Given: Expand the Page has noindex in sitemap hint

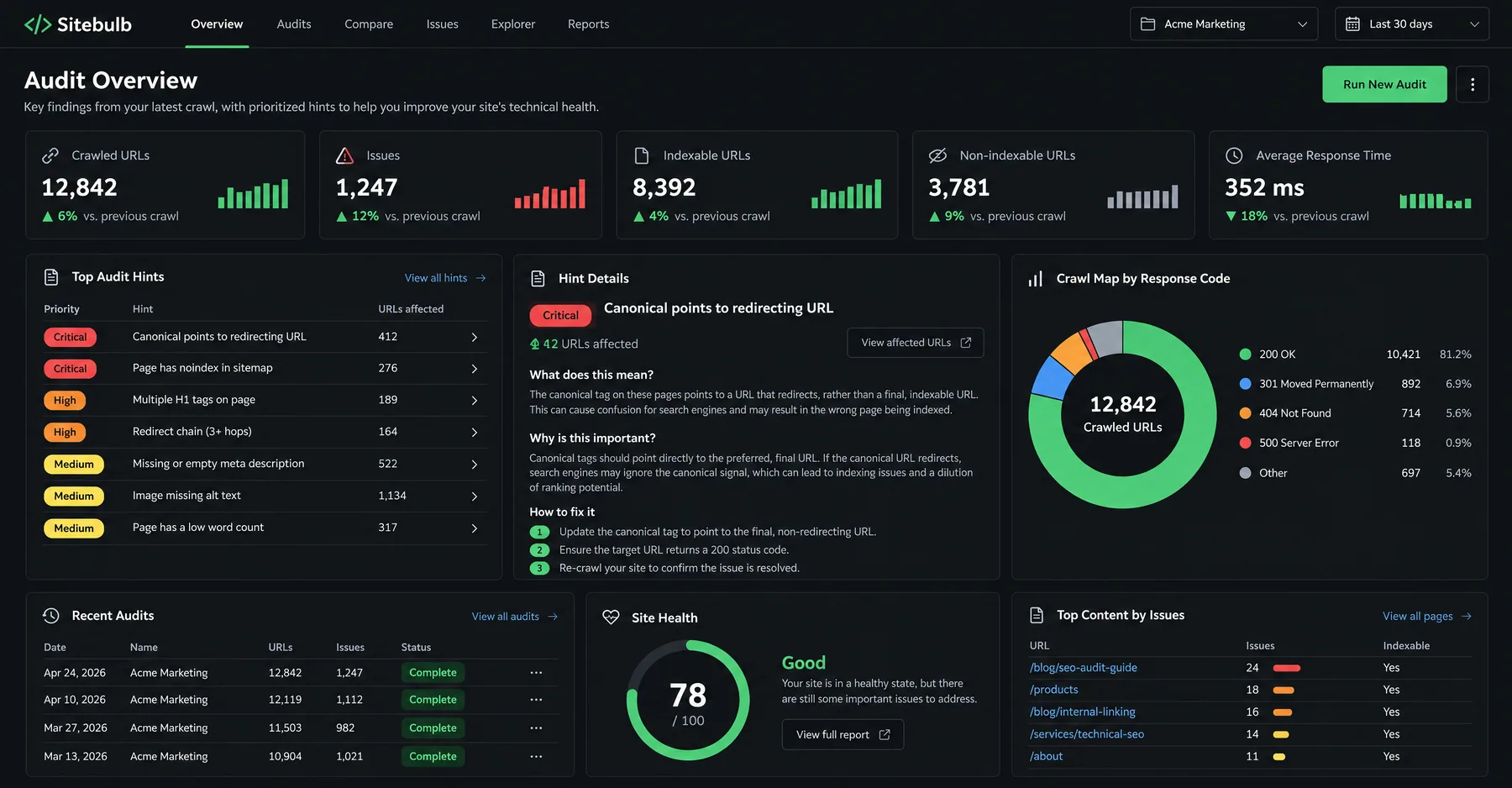Looking at the screenshot, I should pyautogui.click(x=475, y=369).
